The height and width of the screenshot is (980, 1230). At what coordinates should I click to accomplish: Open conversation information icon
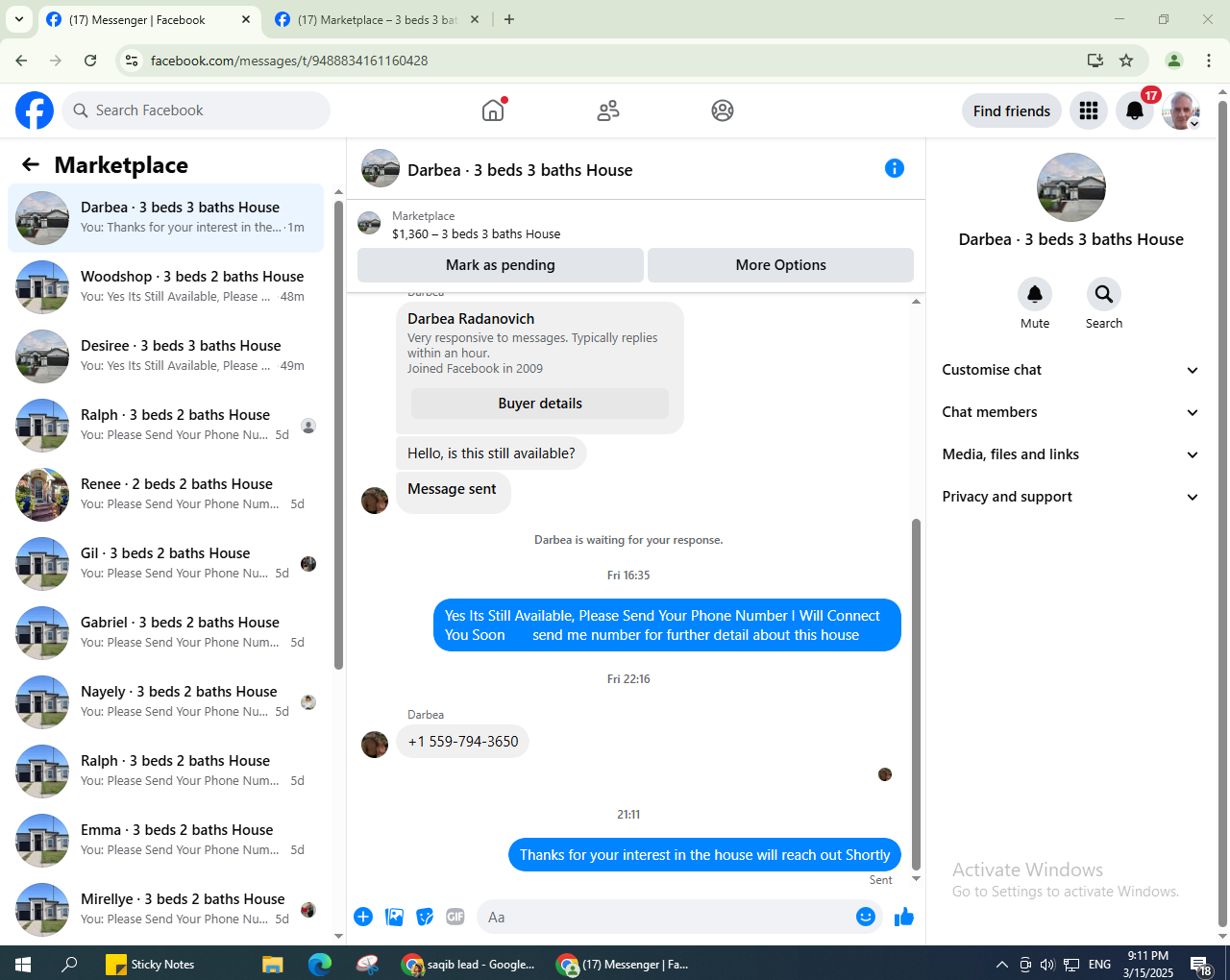coord(895,168)
